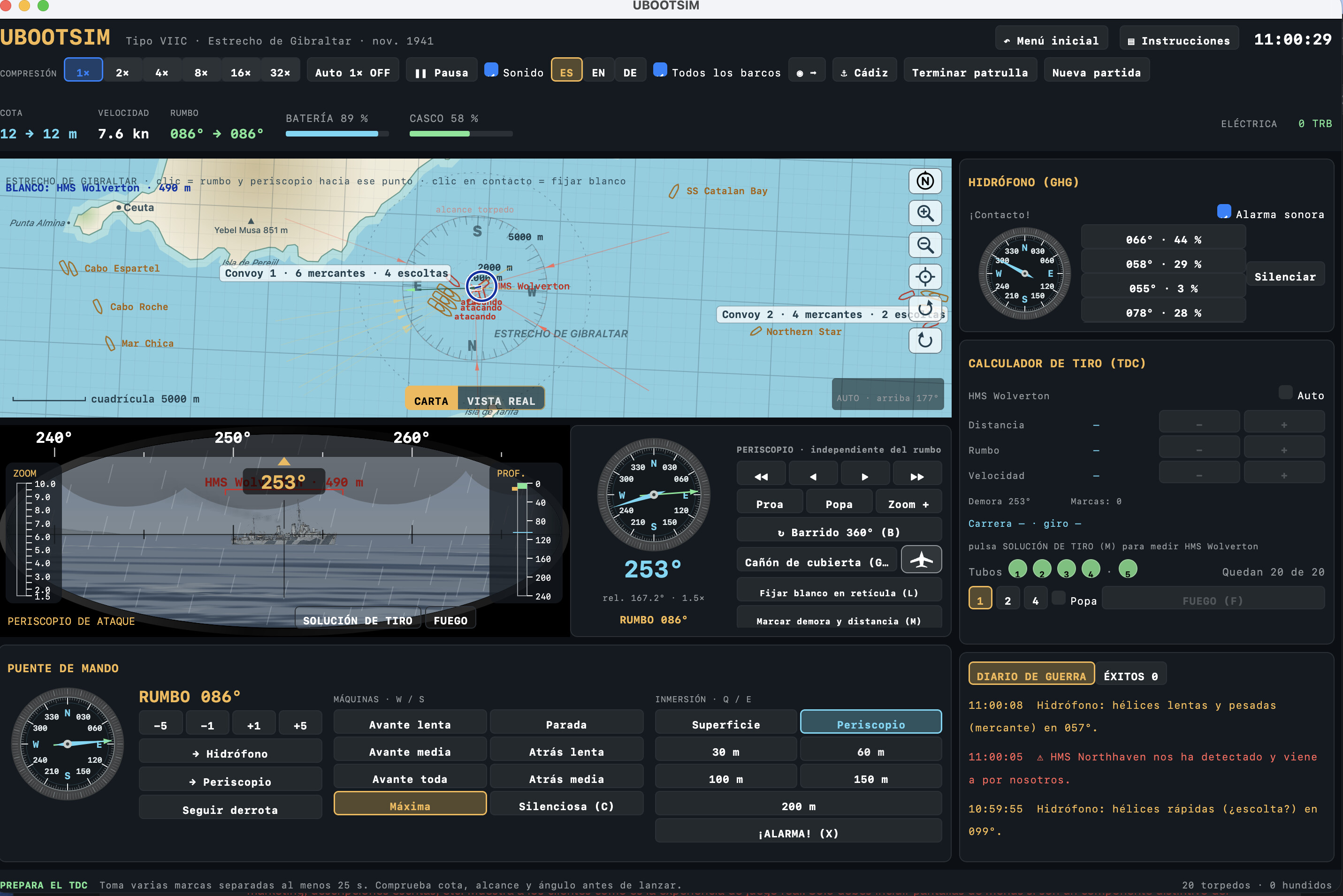Toggle the Alarma sonora checkbox
1343x896 pixels.
(1223, 212)
